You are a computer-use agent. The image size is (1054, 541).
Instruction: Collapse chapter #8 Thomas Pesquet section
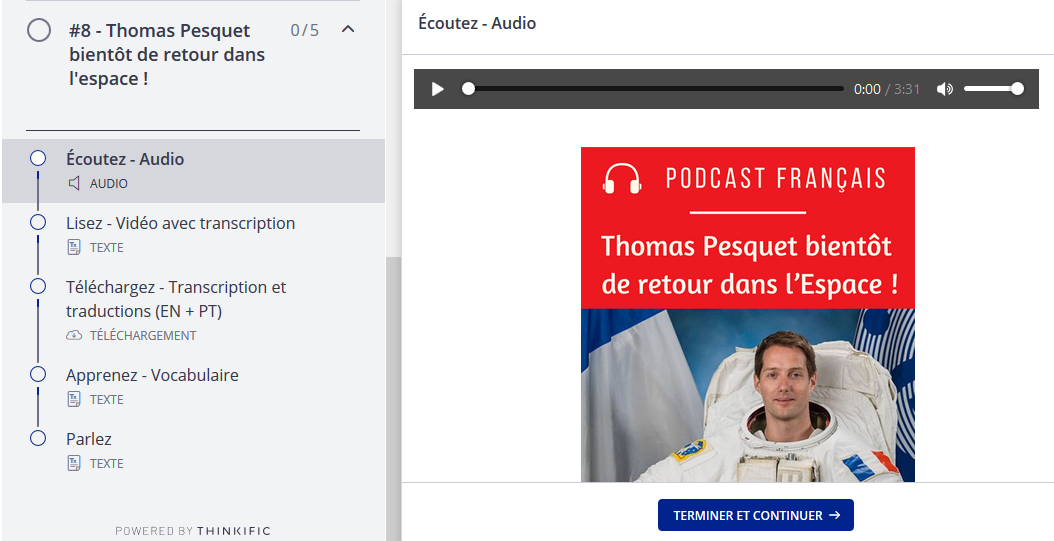[348, 29]
